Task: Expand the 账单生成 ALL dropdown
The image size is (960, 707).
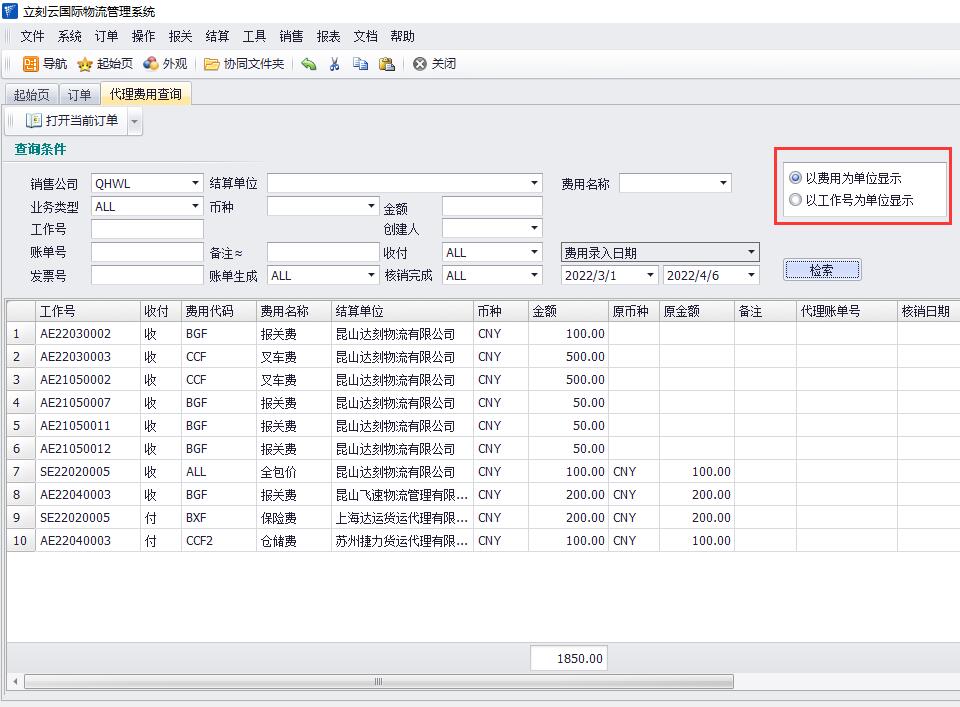Action: click(x=371, y=275)
